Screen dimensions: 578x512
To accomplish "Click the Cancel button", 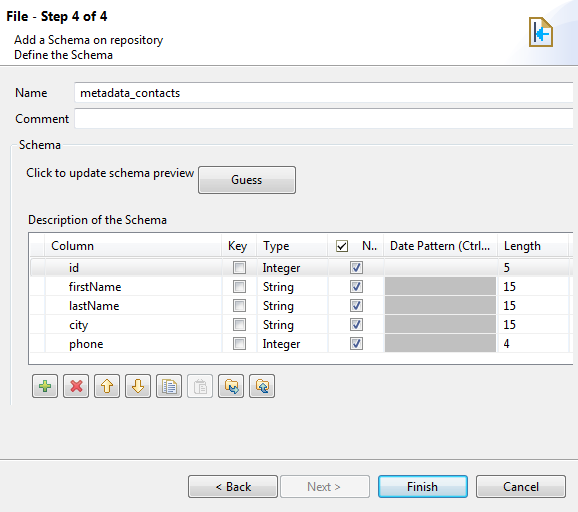I will pos(521,487).
